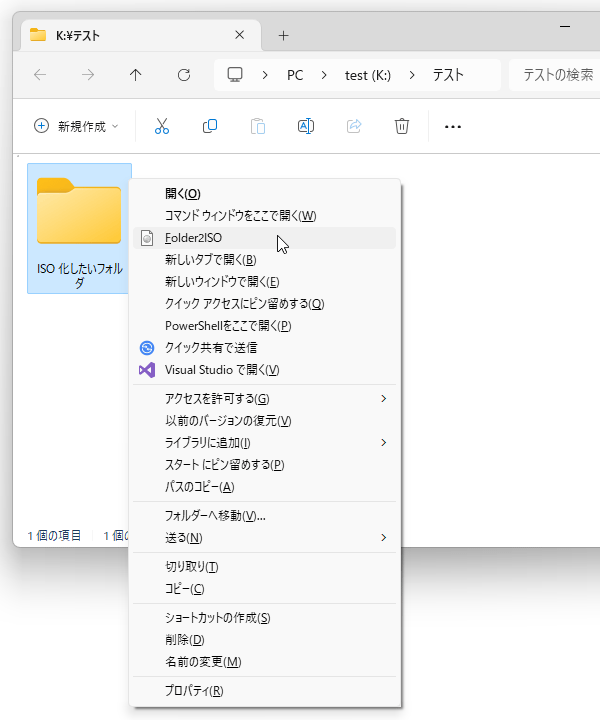Choose コピー(C) in context menu

coord(264,589)
